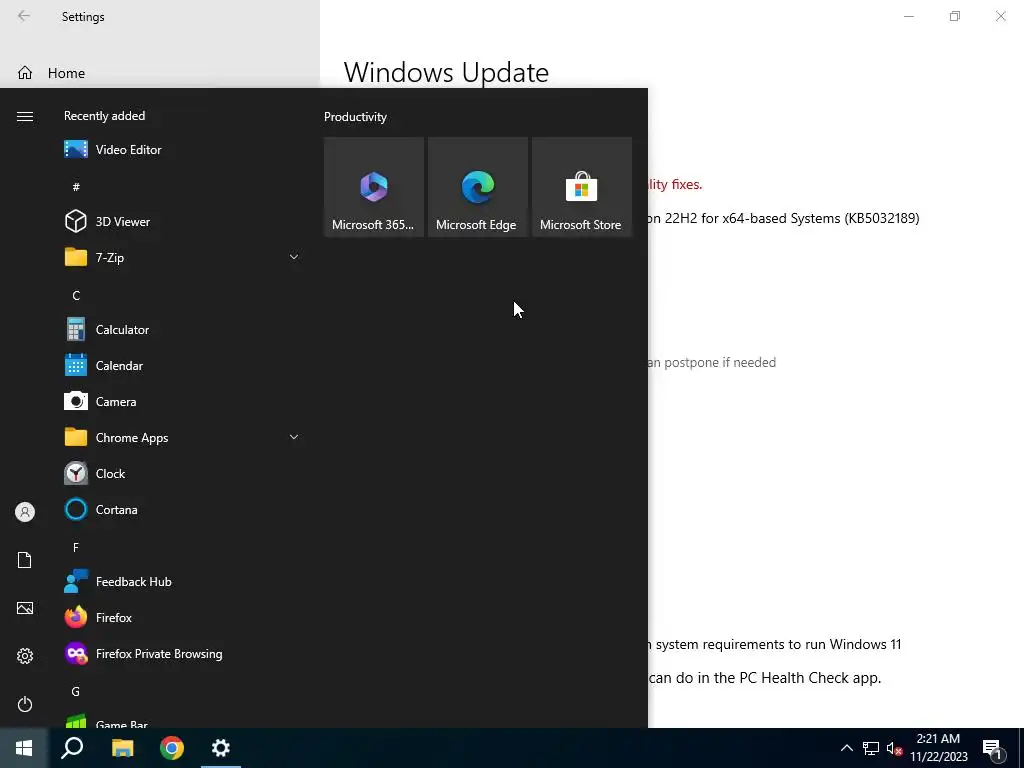Screen dimensions: 1024x768
Task: Open Pictures from Start sidebar
Action: coord(25,608)
